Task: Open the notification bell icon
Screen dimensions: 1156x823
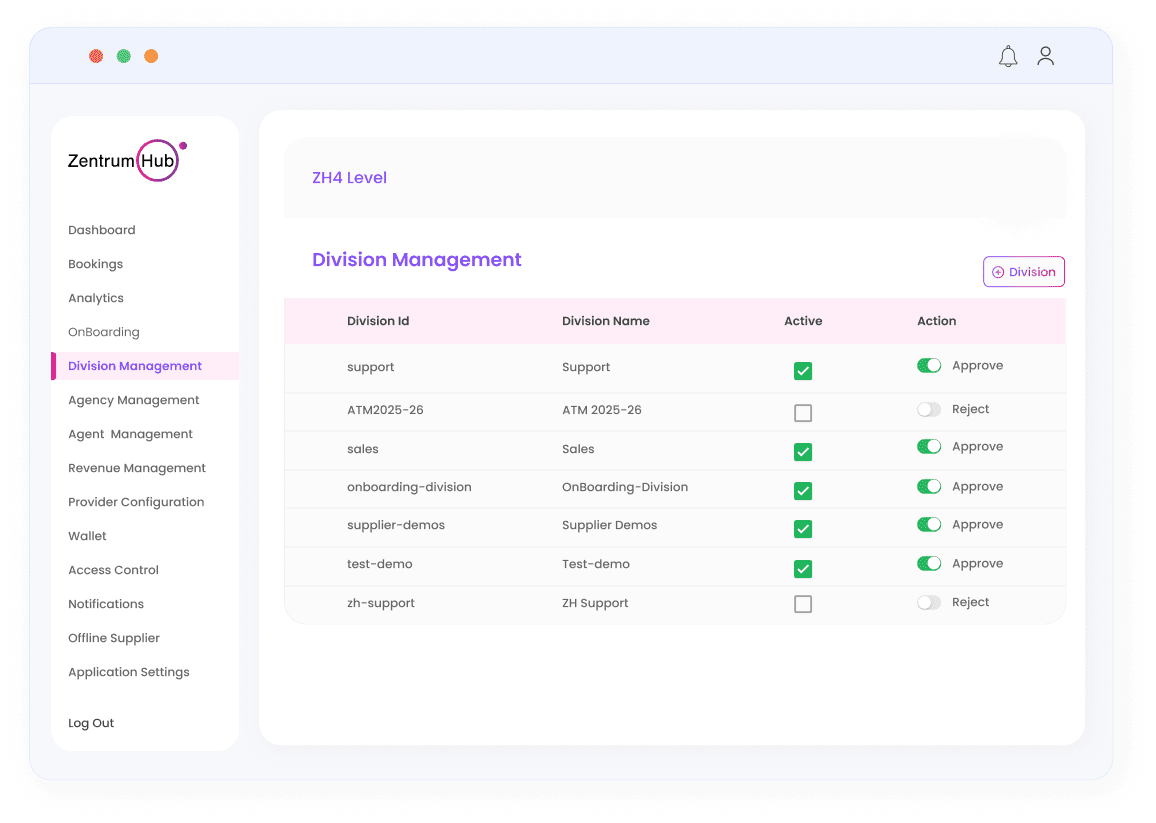Action: (x=1008, y=56)
